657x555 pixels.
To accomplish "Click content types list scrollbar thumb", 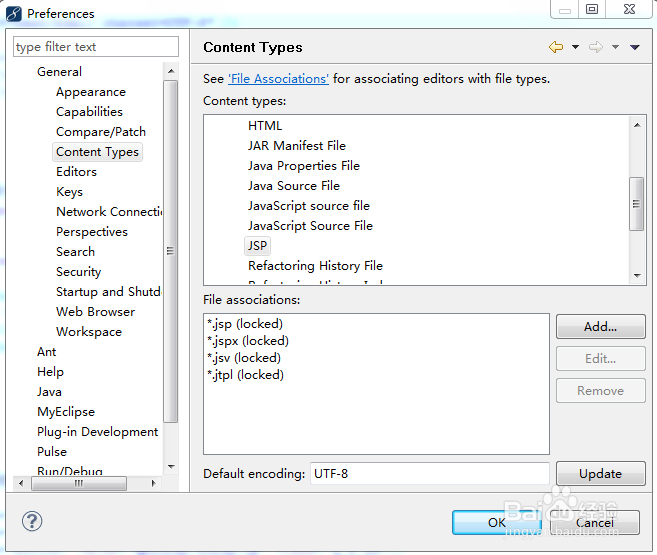I will (637, 204).
